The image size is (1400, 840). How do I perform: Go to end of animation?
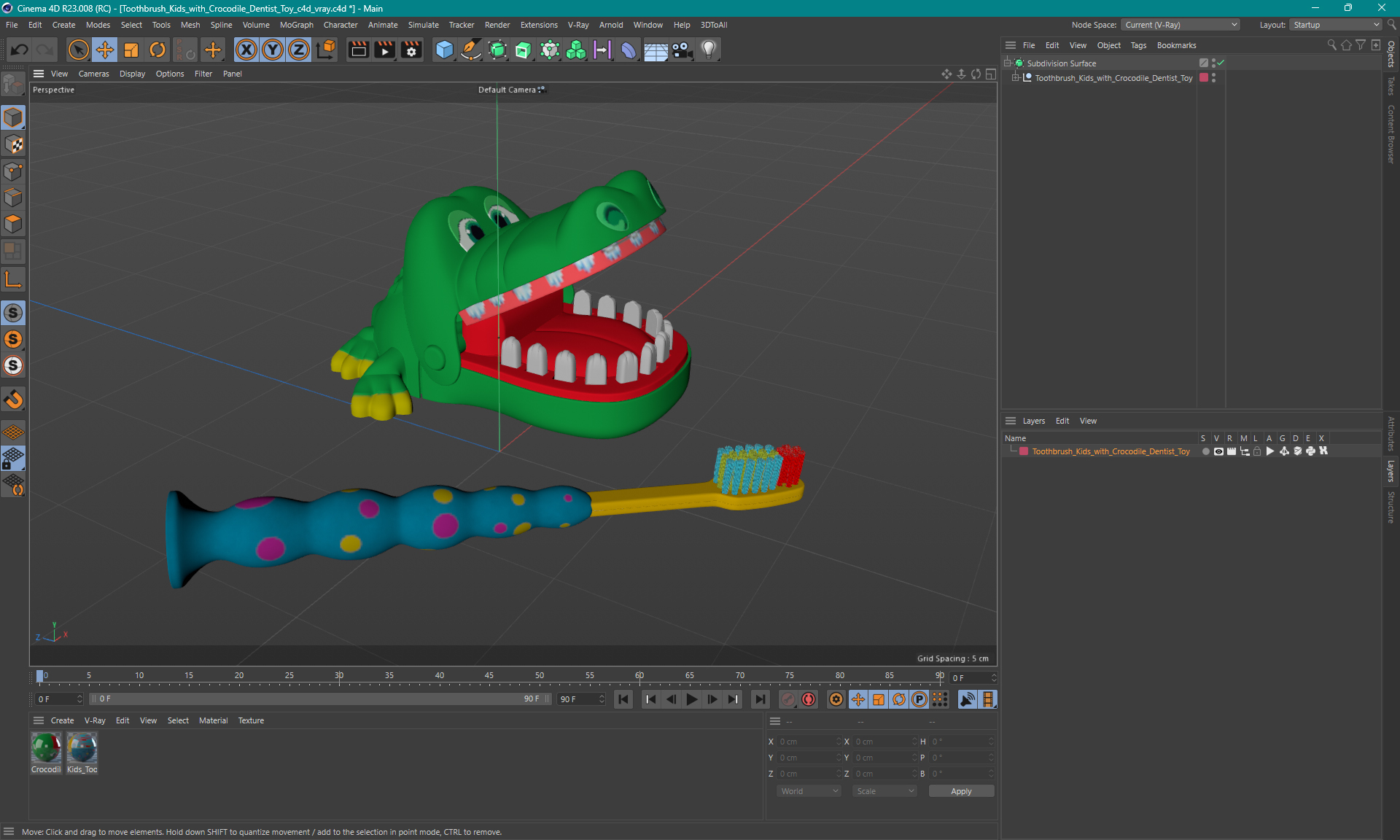click(x=761, y=699)
